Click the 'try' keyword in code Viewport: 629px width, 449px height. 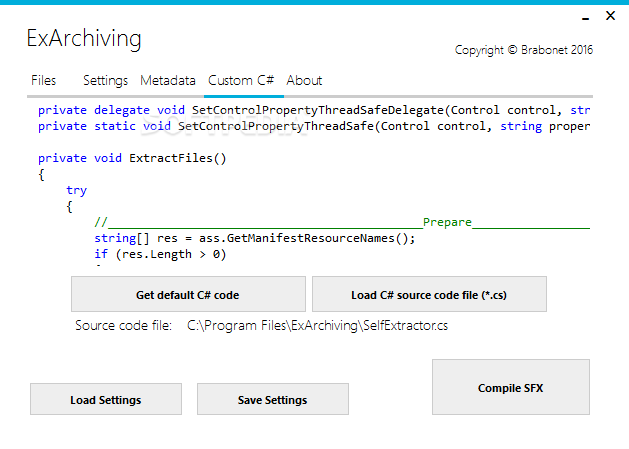(x=77, y=191)
